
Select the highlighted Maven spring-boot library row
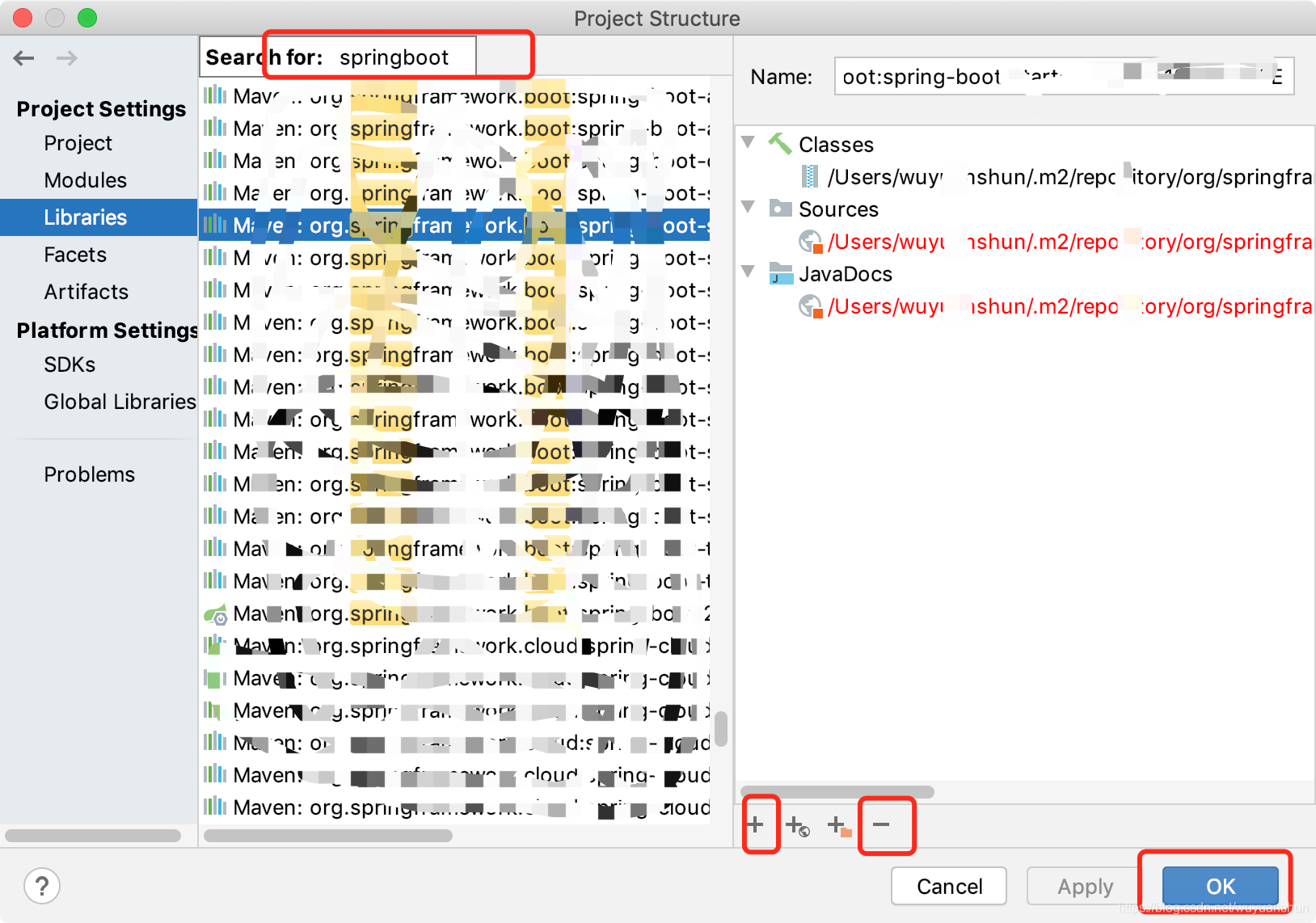pos(454,225)
